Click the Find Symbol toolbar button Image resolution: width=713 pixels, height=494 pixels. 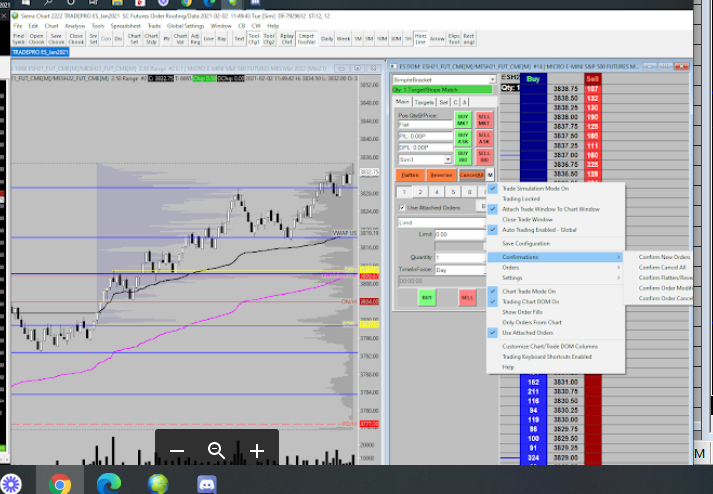coord(18,39)
